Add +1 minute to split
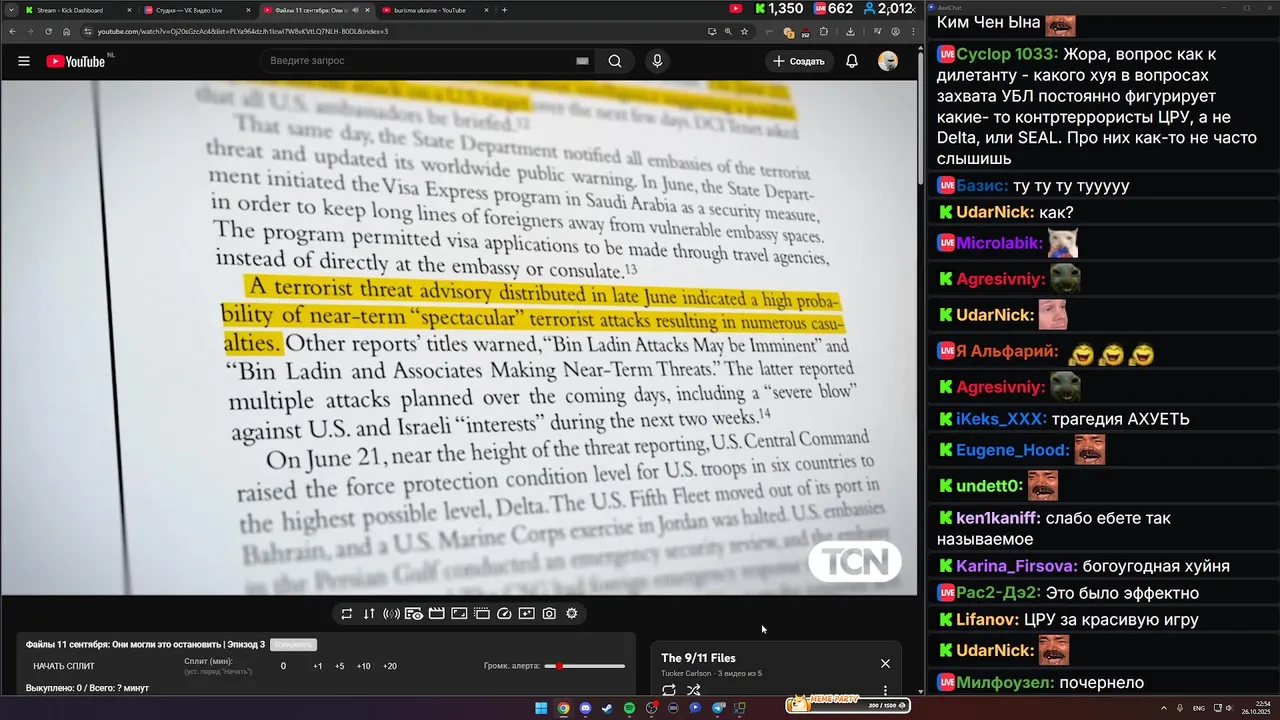This screenshot has width=1280, height=720. click(x=317, y=666)
